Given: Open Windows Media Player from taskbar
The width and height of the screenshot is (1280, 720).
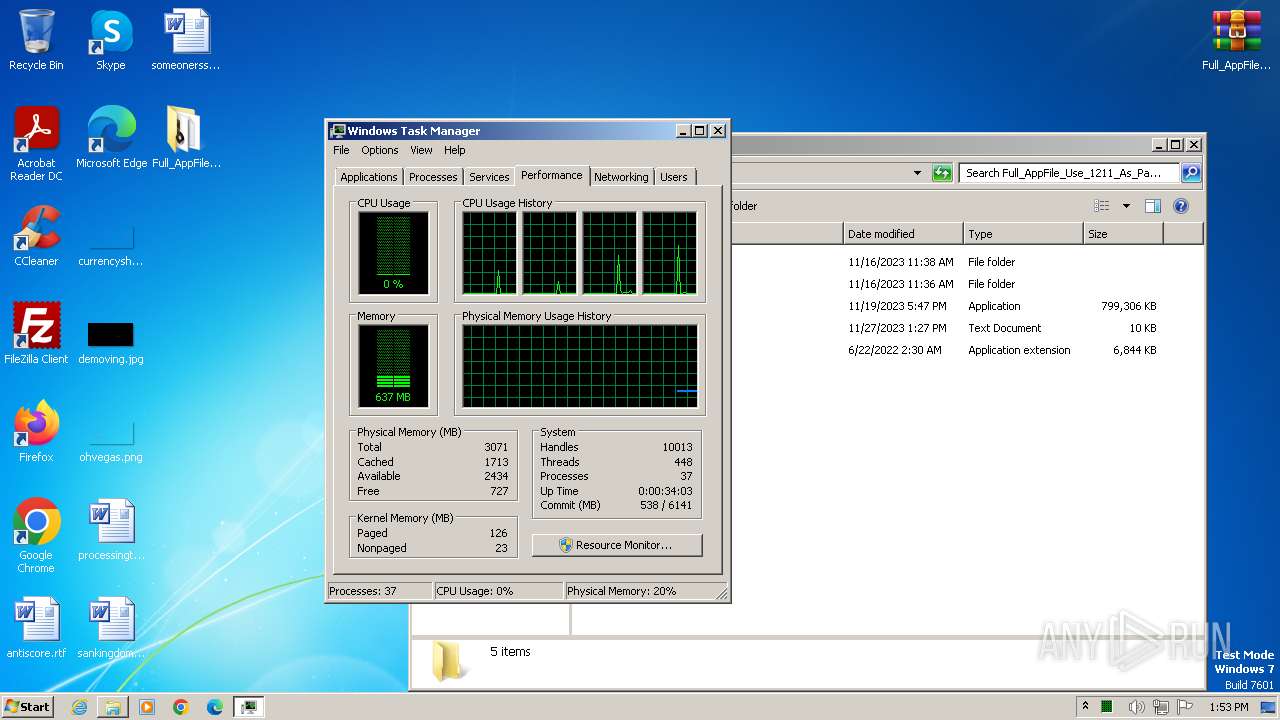Looking at the screenshot, I should click(147, 707).
